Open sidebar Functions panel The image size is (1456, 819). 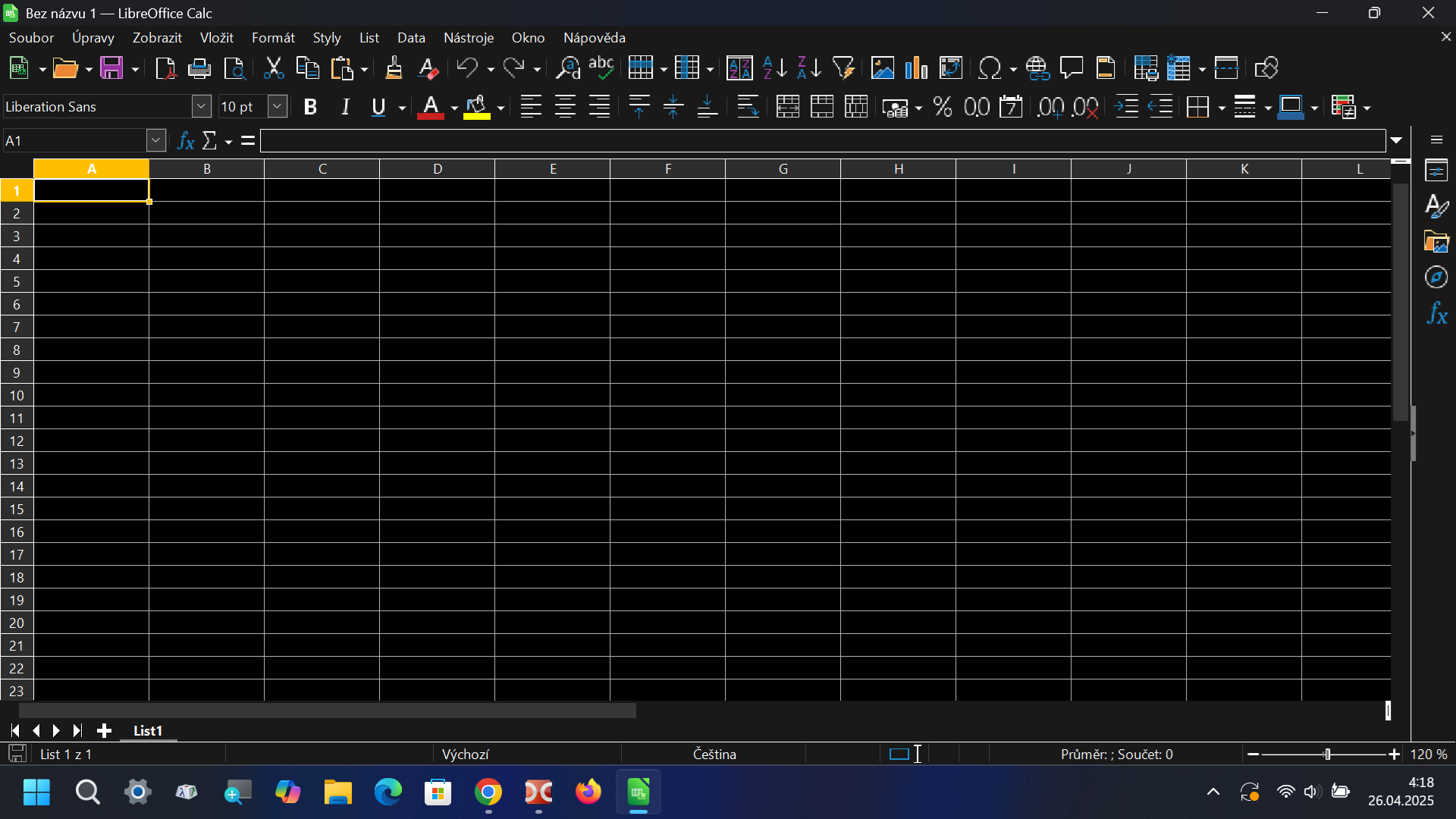pos(1437,313)
